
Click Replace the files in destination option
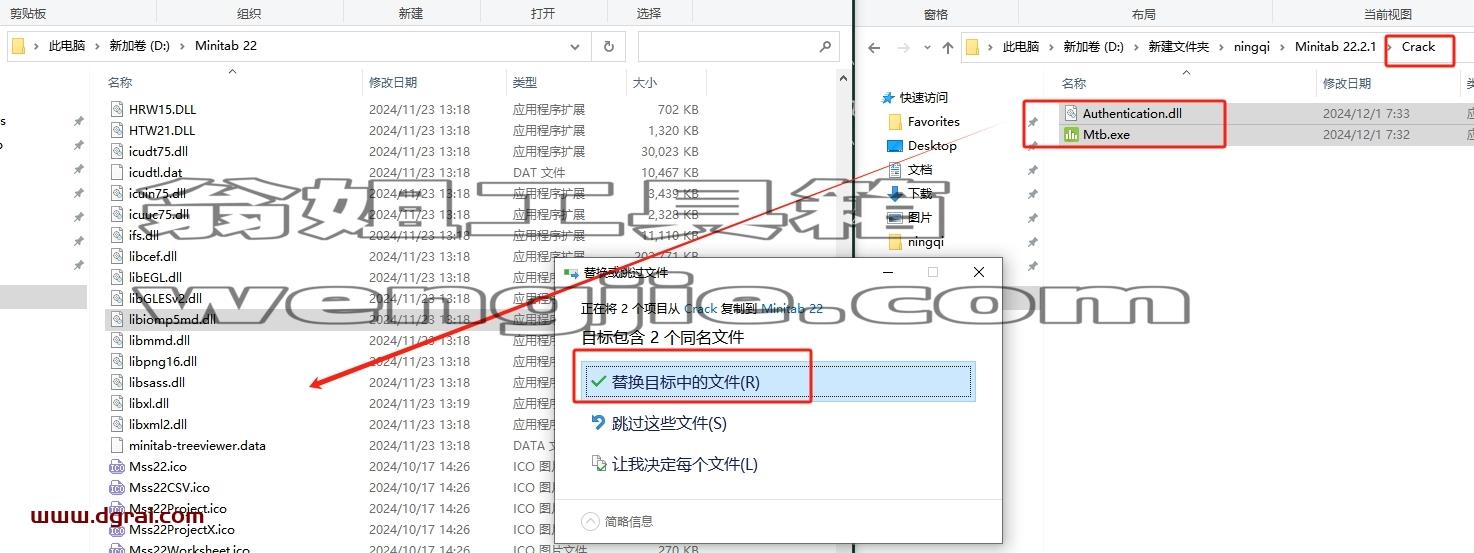[777, 382]
